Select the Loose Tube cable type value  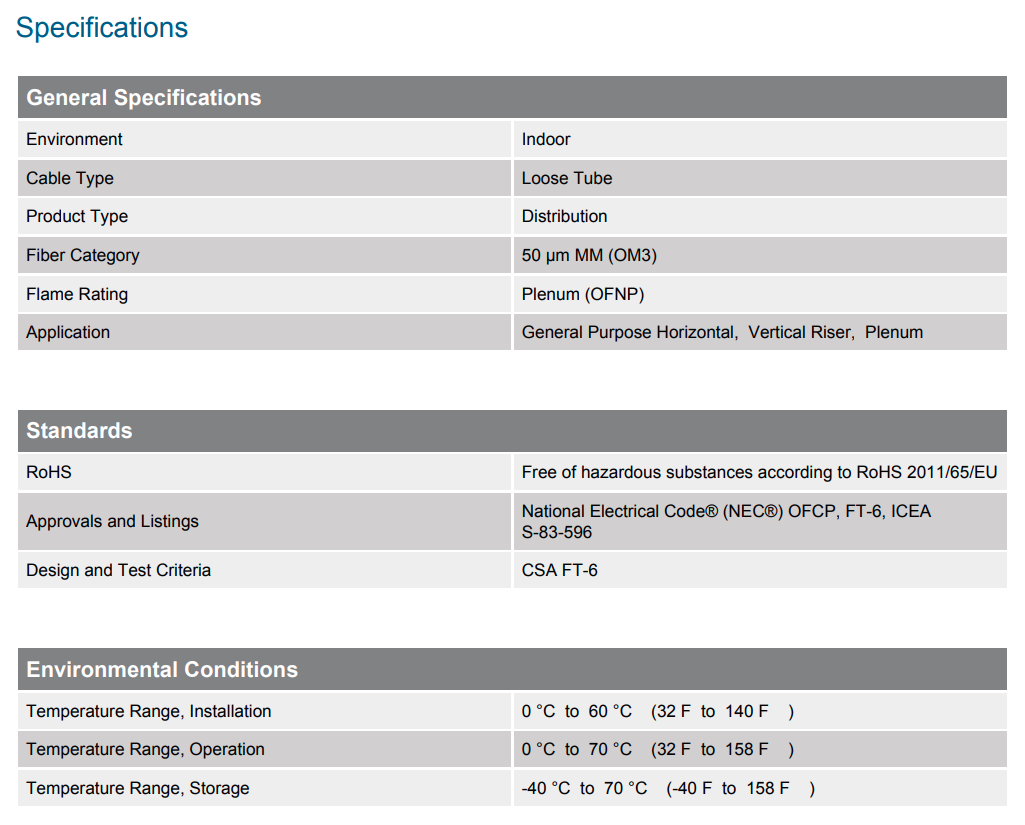(x=567, y=178)
